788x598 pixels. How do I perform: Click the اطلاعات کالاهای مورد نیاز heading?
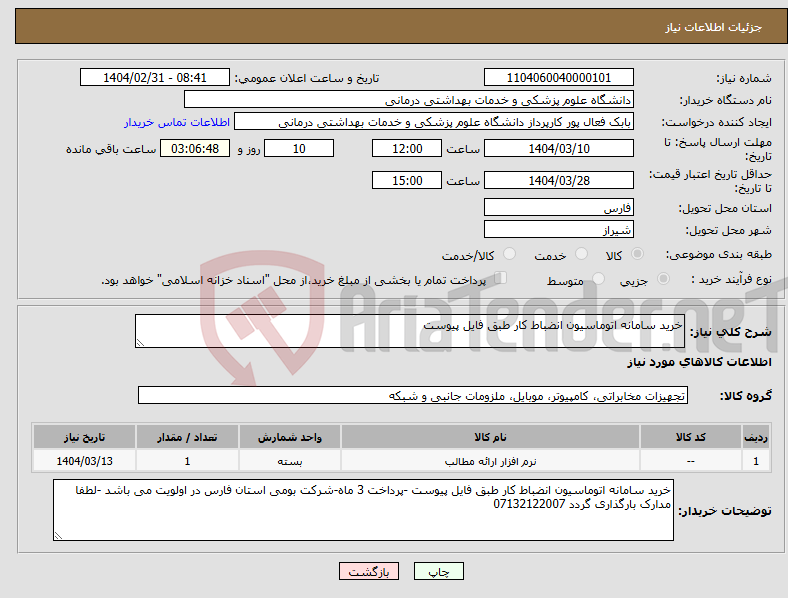pos(699,362)
